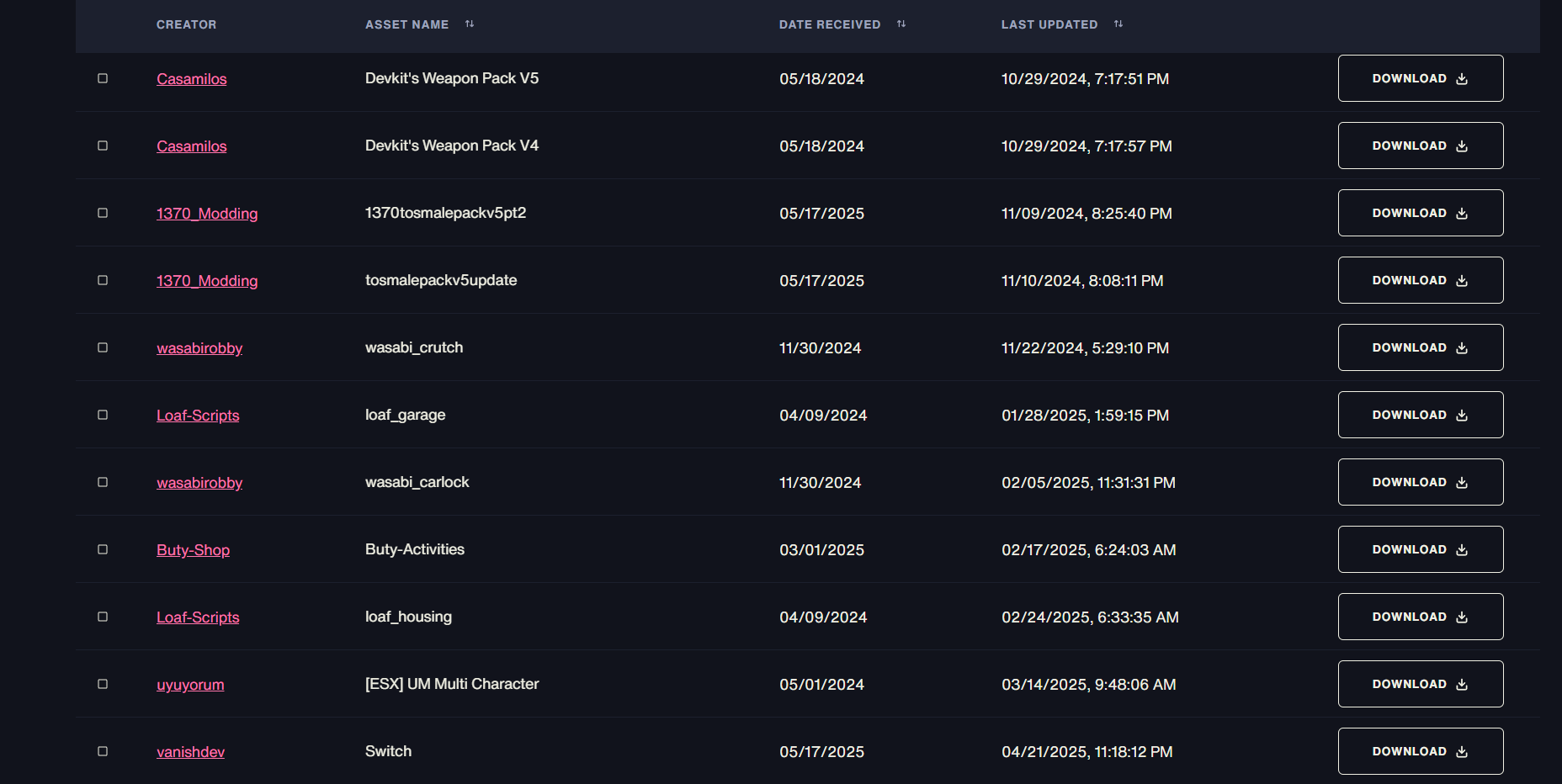Tick checkbox for Devkit's Weapon Pack V5
Viewport: 1562px width, 784px height.
(103, 78)
